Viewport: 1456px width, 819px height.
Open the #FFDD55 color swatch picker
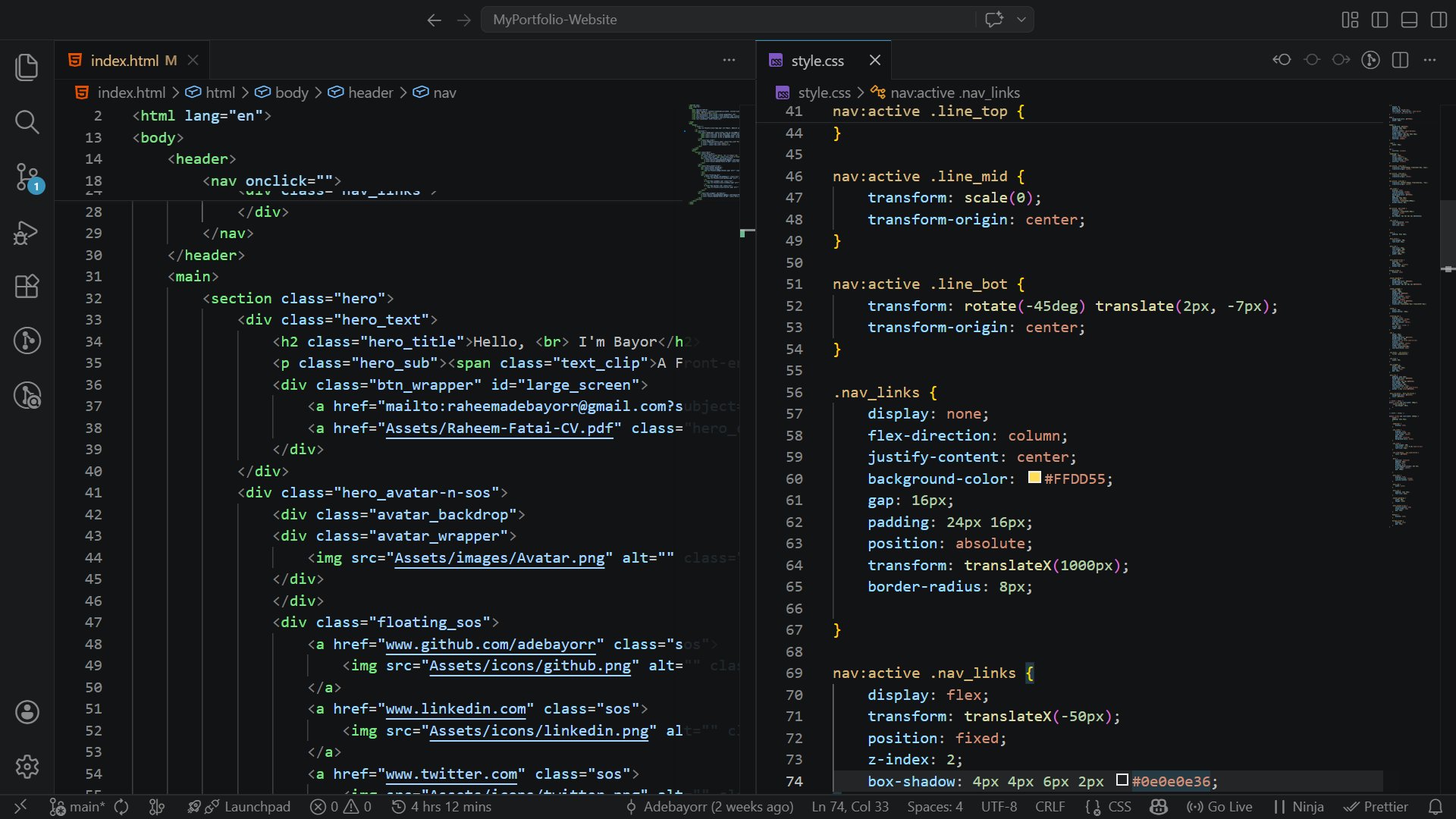click(1034, 478)
